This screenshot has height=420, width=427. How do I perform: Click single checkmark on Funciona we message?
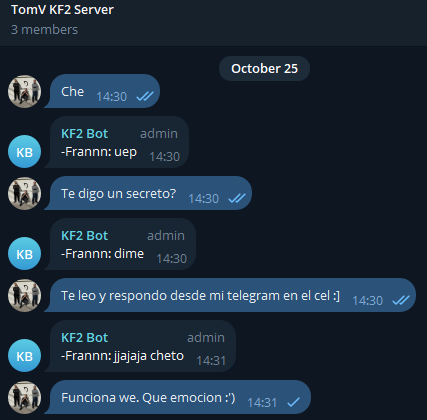click(293, 402)
